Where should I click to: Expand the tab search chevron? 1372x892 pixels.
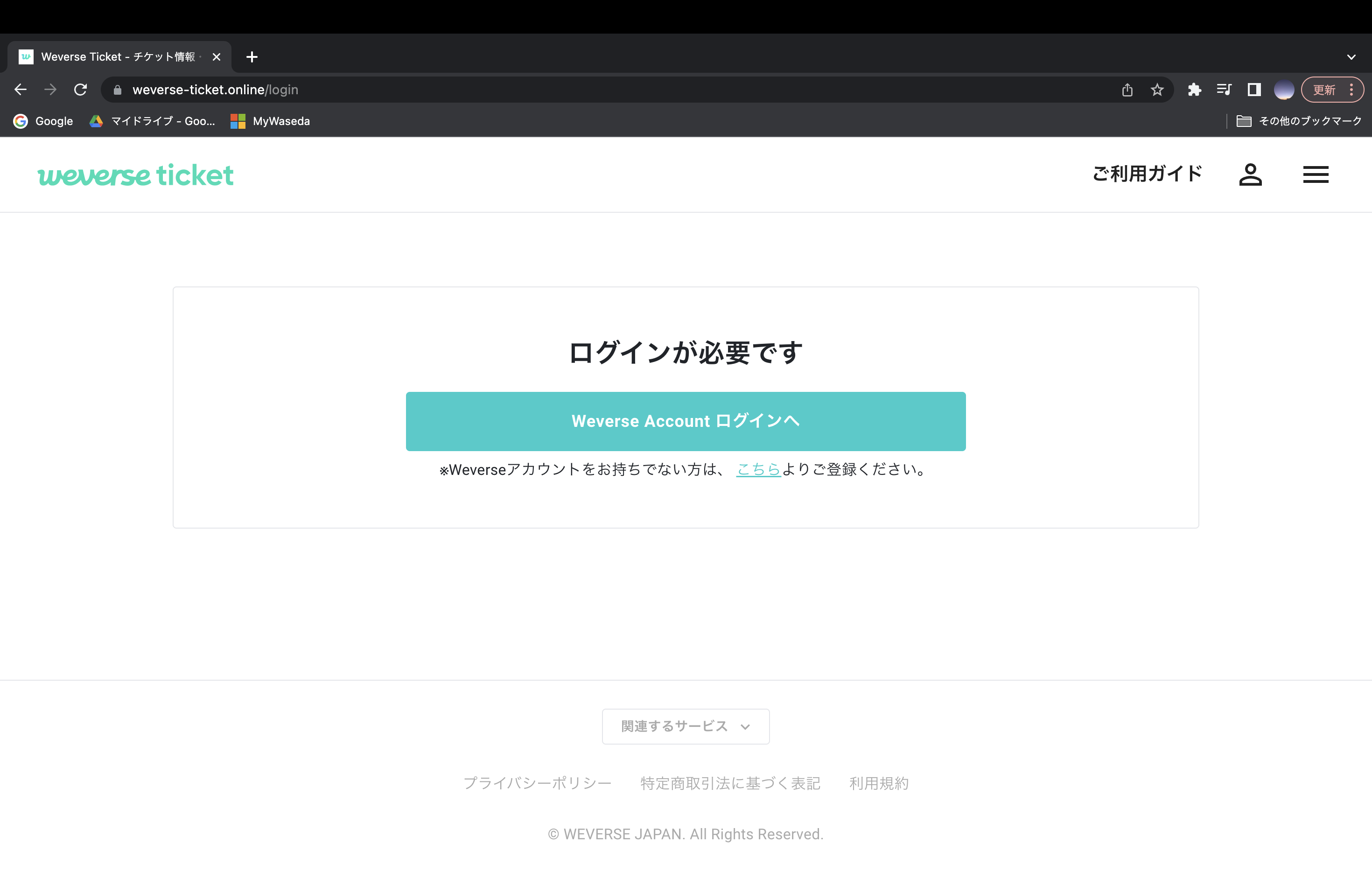1351,57
